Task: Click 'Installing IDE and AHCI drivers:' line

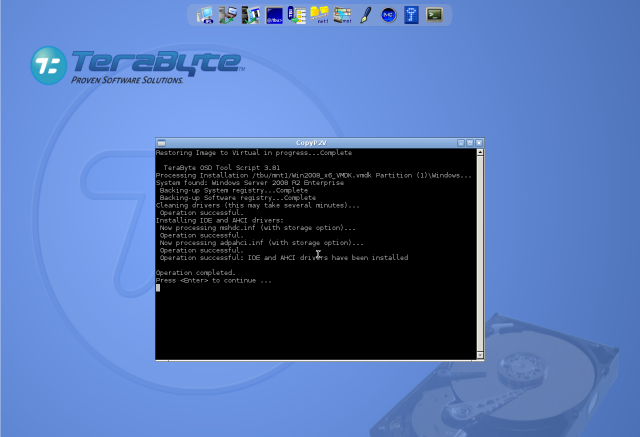Action: coord(220,220)
